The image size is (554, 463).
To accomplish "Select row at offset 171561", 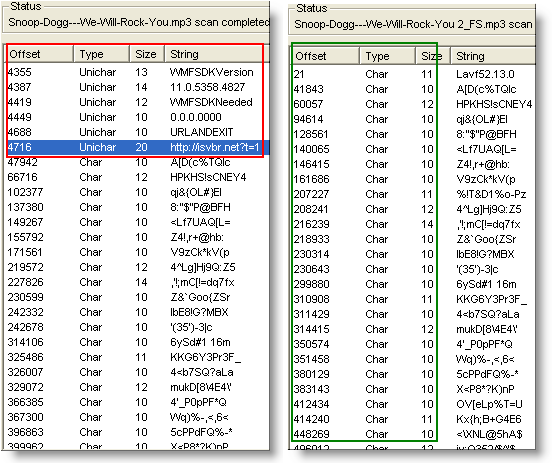I will (x=137, y=252).
